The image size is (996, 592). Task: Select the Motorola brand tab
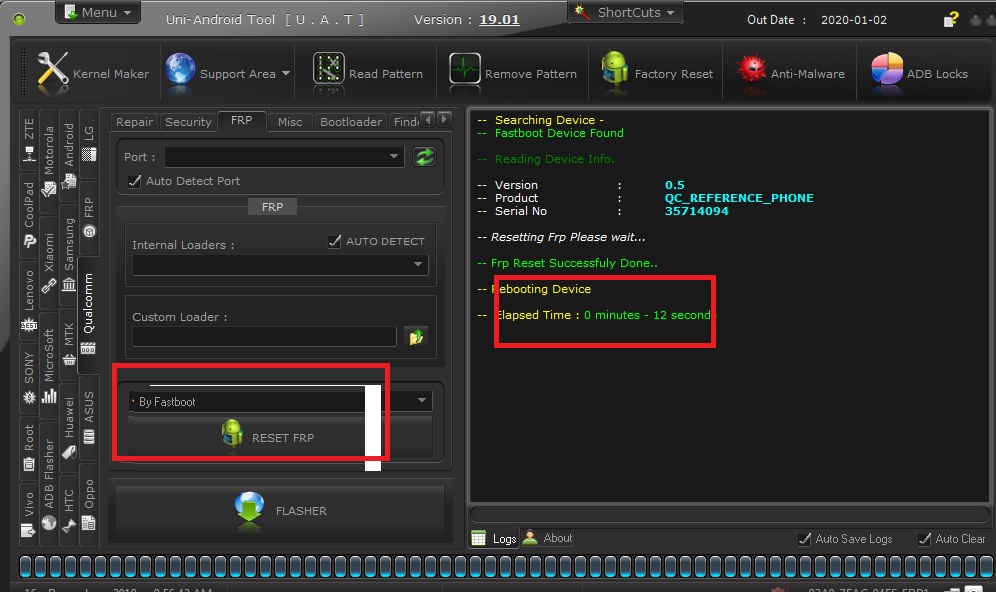49,159
